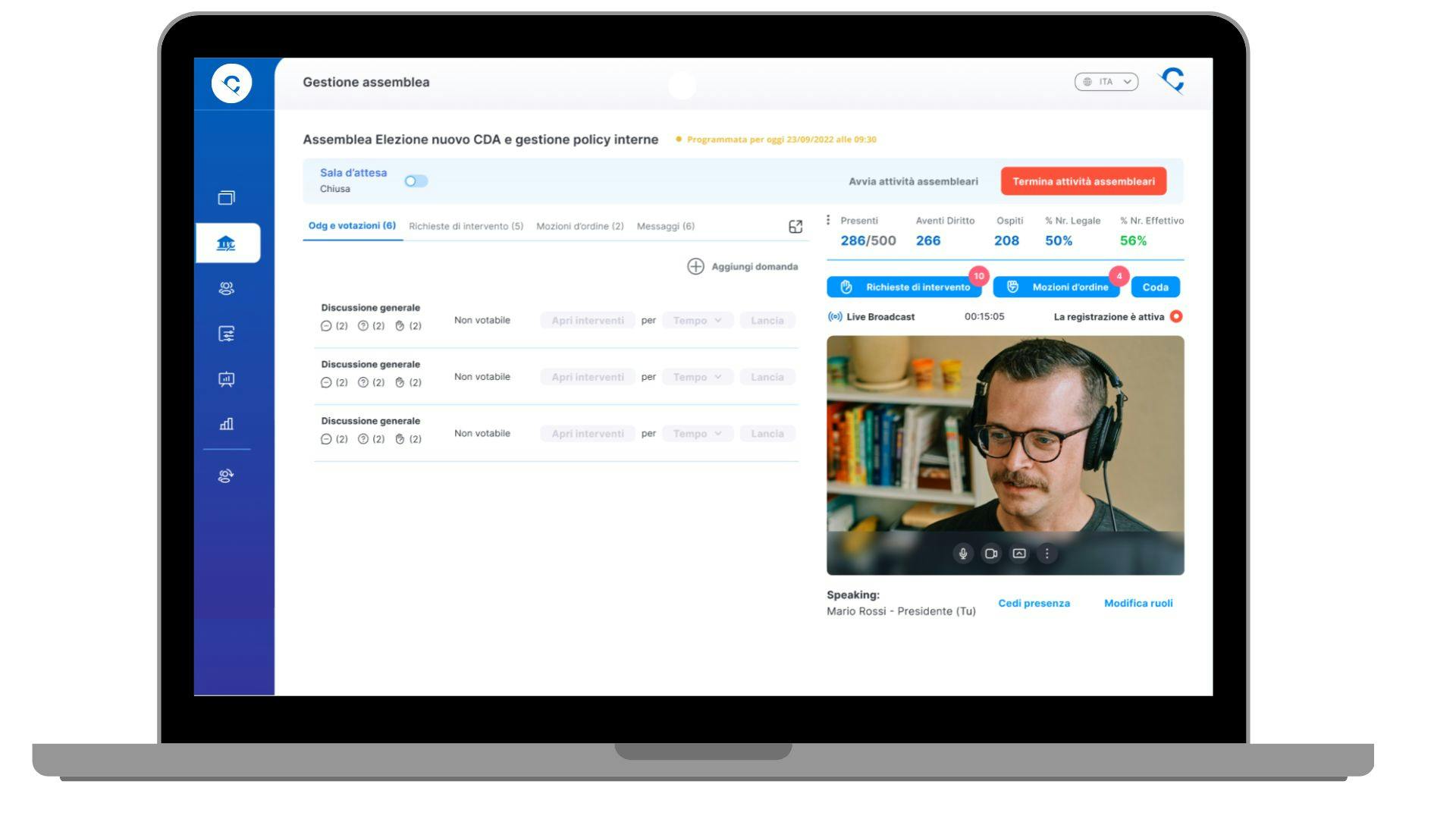Click Aggiungi domanda plus button
This screenshot has width=1456, height=819.
pyautogui.click(x=695, y=266)
